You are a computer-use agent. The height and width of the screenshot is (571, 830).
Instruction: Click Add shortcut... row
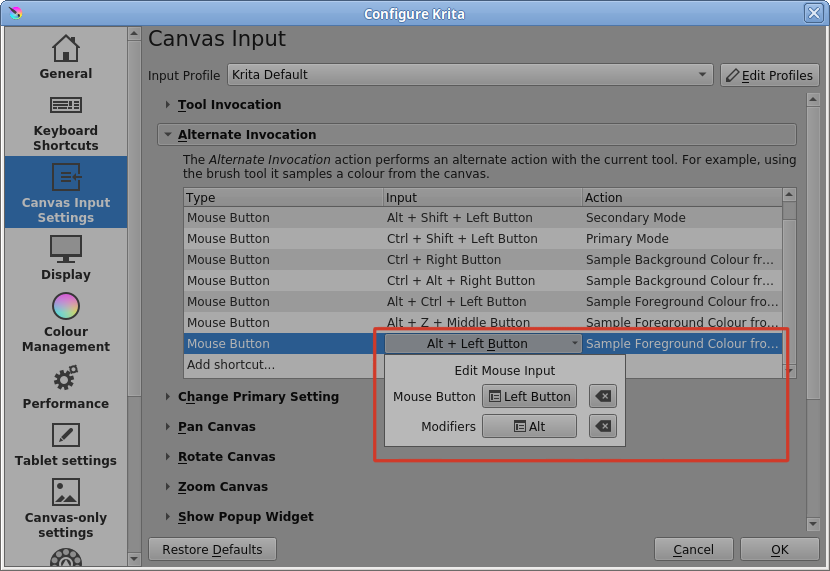click(x=231, y=365)
